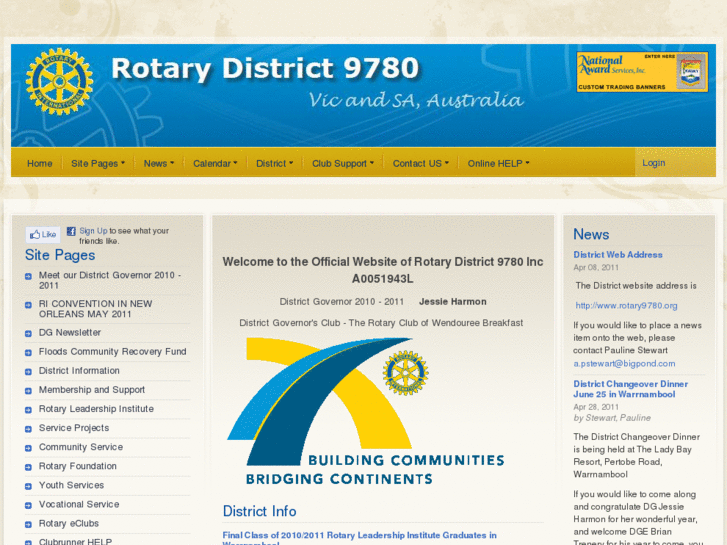Viewport: 727px width, 545px height.
Task: Expand the Contact US dropdown menu
Action: coord(421,163)
